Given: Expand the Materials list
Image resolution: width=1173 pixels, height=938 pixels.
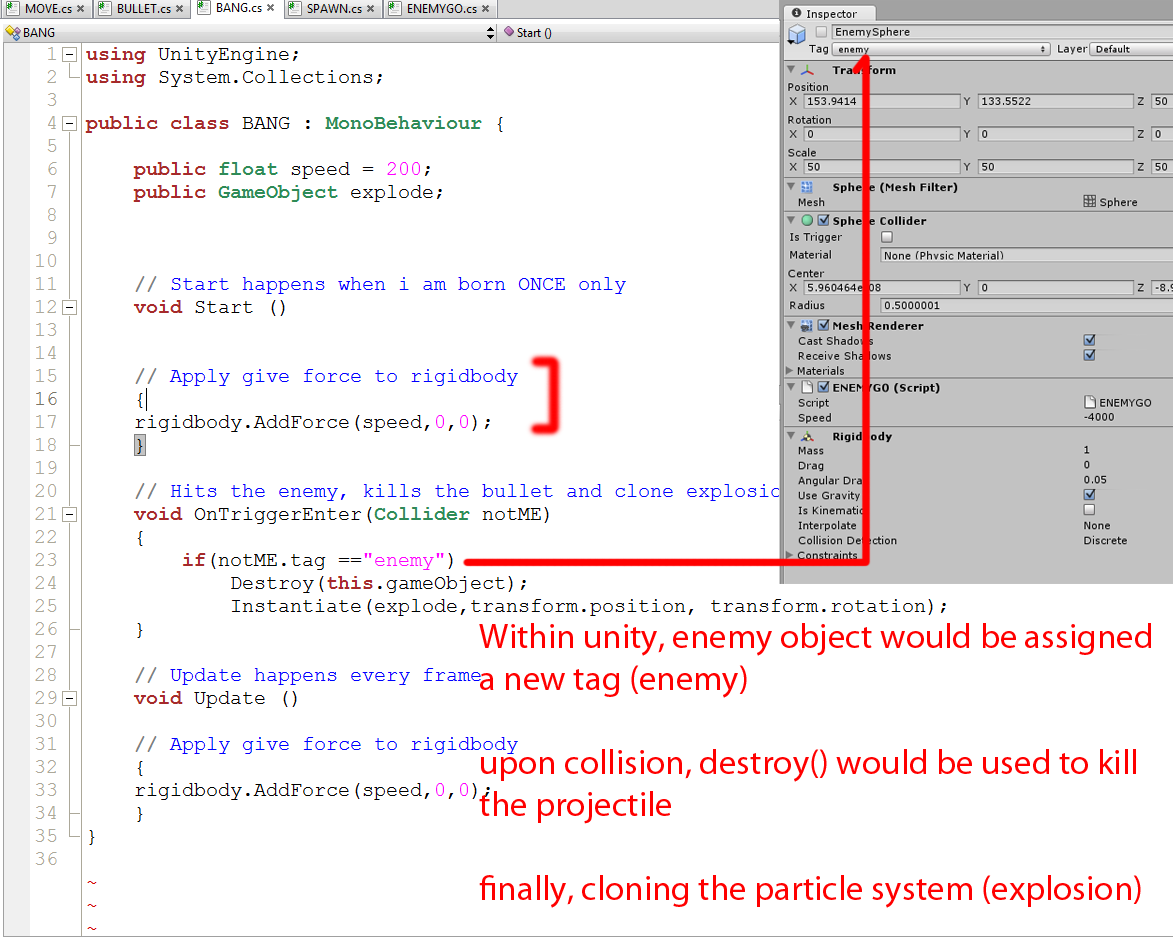Looking at the screenshot, I should (x=789, y=371).
